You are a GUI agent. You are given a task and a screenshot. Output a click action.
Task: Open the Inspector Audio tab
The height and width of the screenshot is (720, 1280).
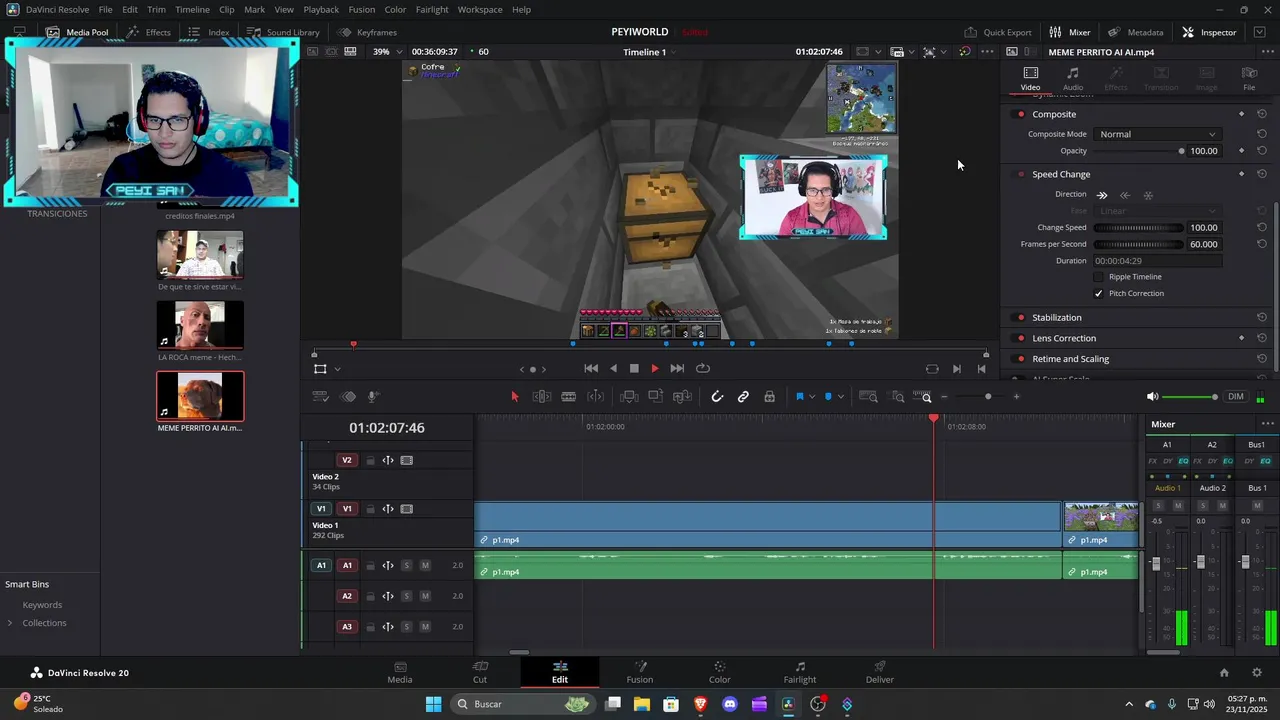coord(1073,78)
